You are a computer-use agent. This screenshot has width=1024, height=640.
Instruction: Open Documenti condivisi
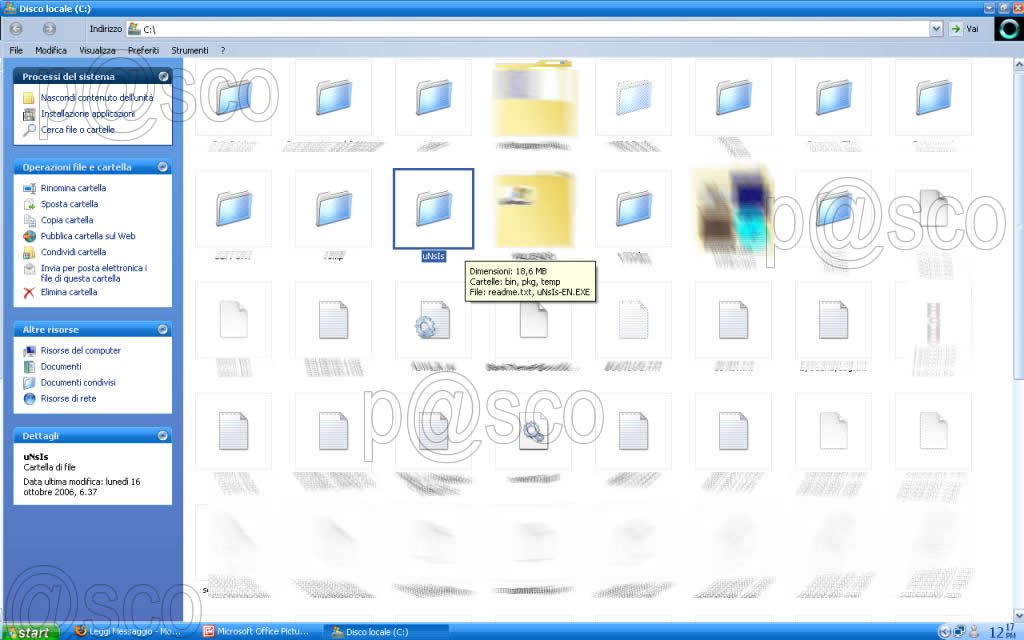[x=78, y=383]
